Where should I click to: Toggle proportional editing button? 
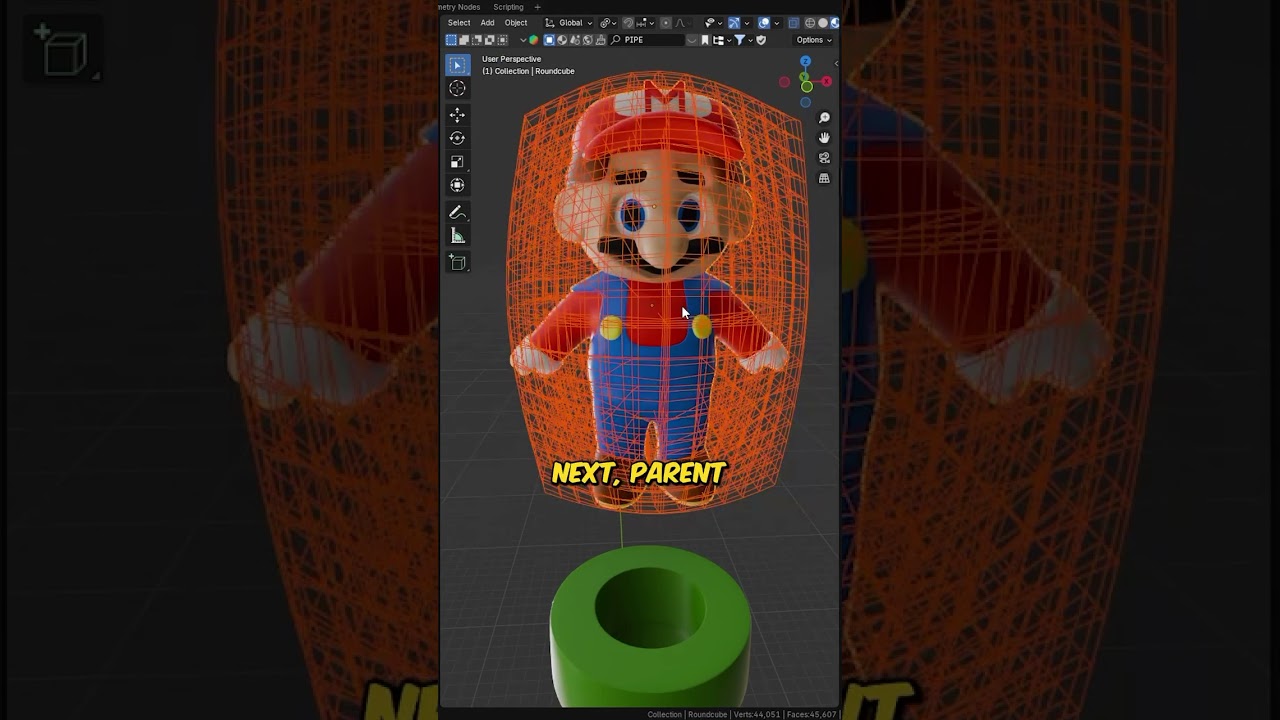(x=666, y=23)
